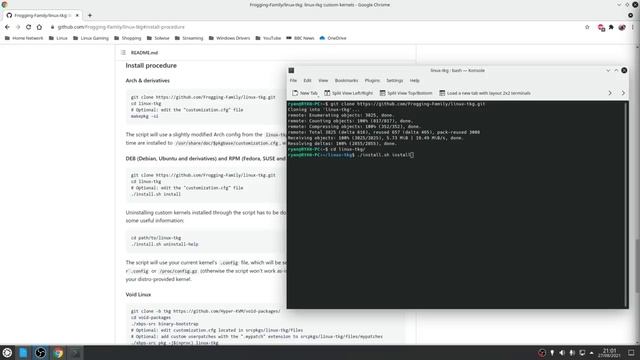Image resolution: width=640 pixels, height=360 pixels.
Task: Click the red circular tray icon
Action: (x=542, y=353)
